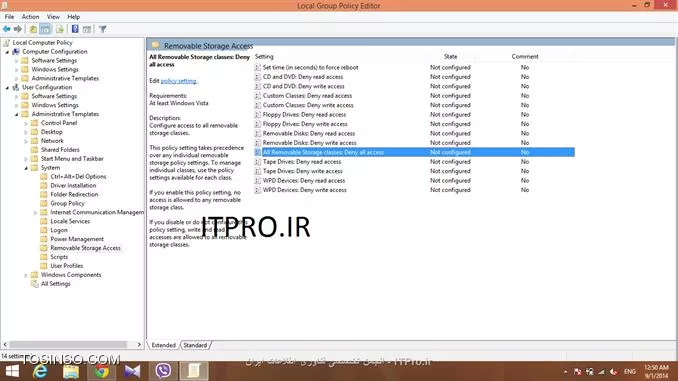Select 'Floppy Drives: Deny write access'
The height and width of the screenshot is (381, 678).
click(x=305, y=124)
